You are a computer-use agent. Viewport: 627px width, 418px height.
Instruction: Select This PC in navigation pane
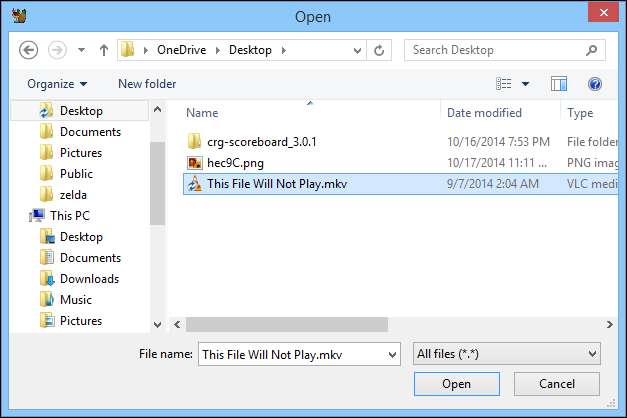point(60,216)
